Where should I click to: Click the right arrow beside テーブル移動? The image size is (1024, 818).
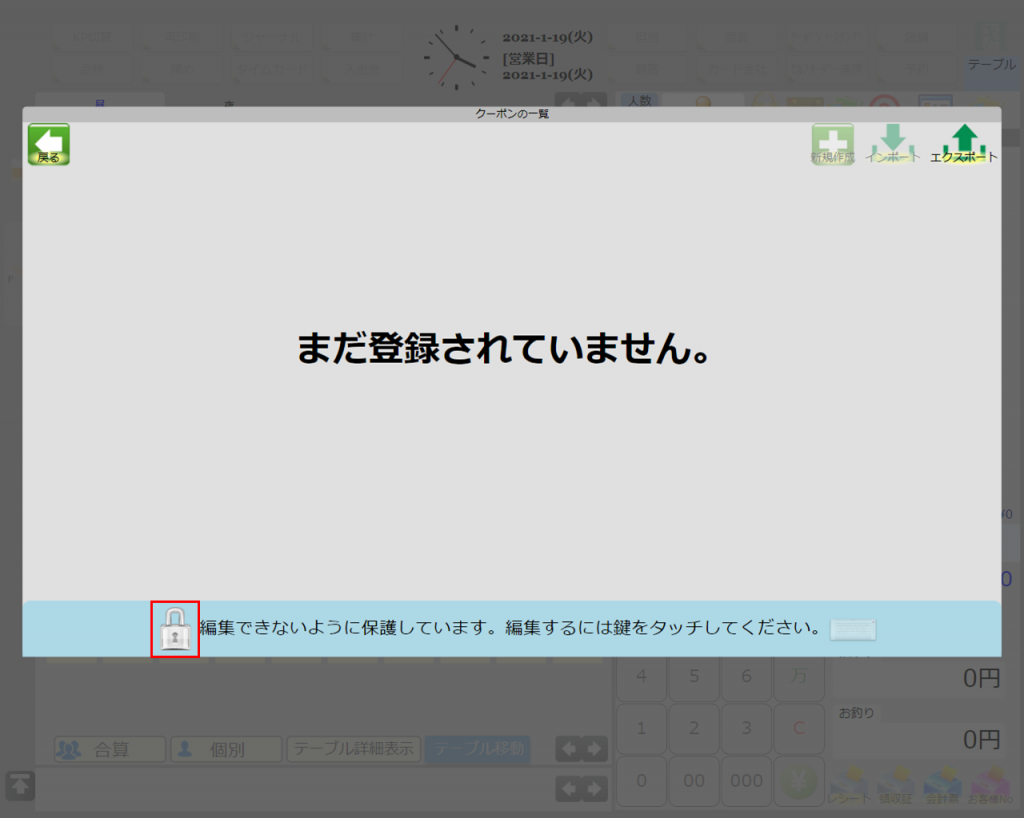pos(595,749)
